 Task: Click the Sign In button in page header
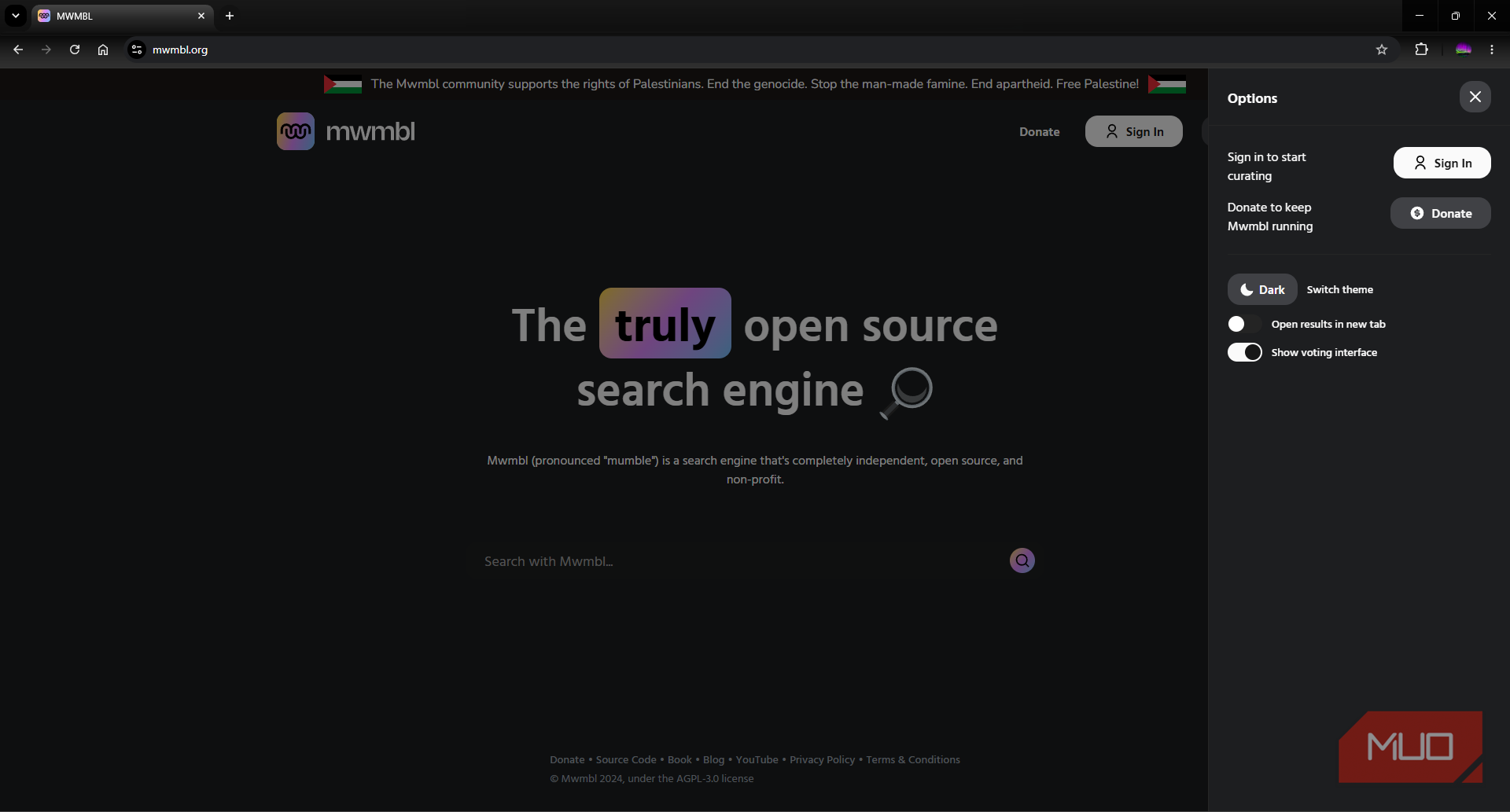pyautogui.click(x=1133, y=131)
